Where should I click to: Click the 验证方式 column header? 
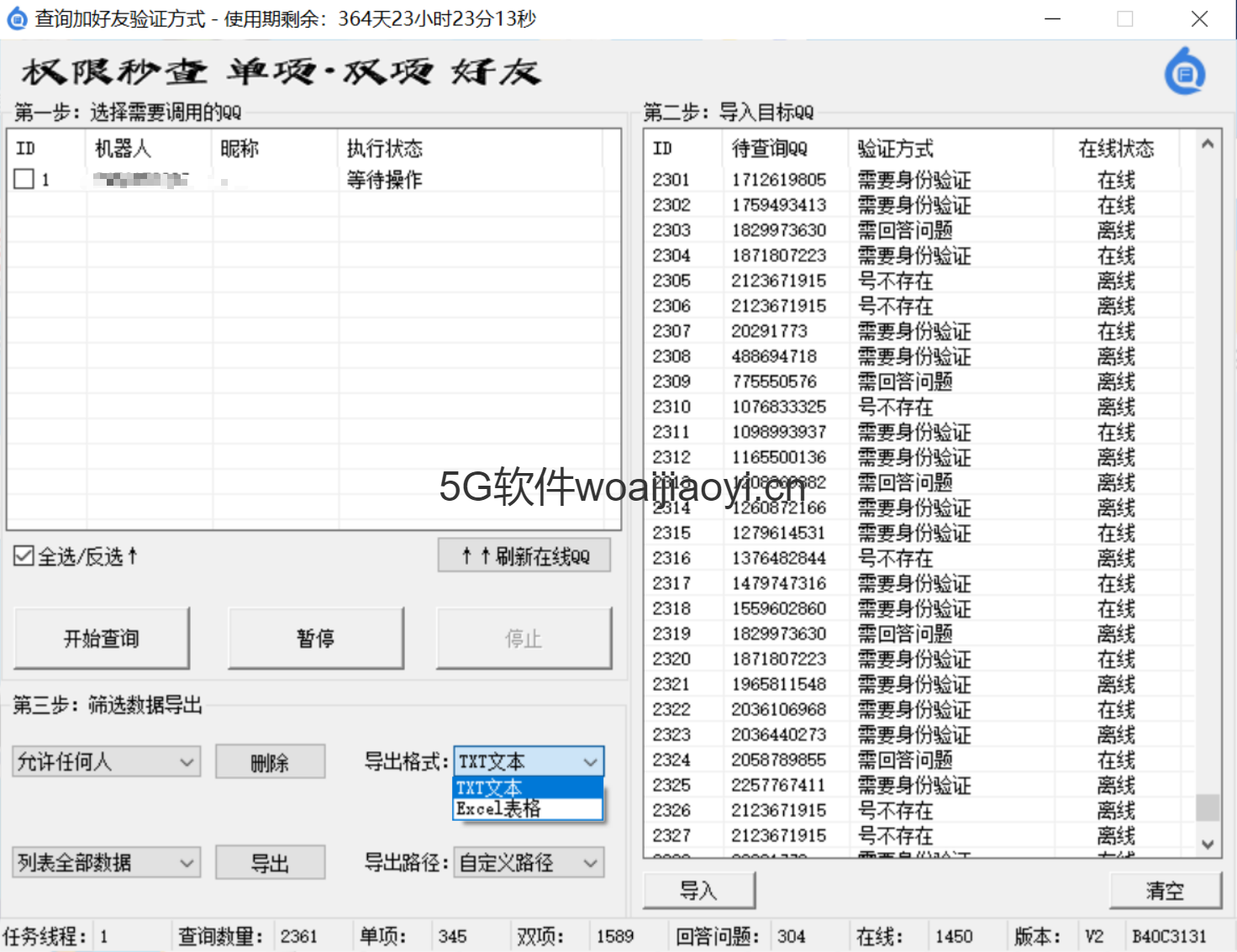click(950, 148)
